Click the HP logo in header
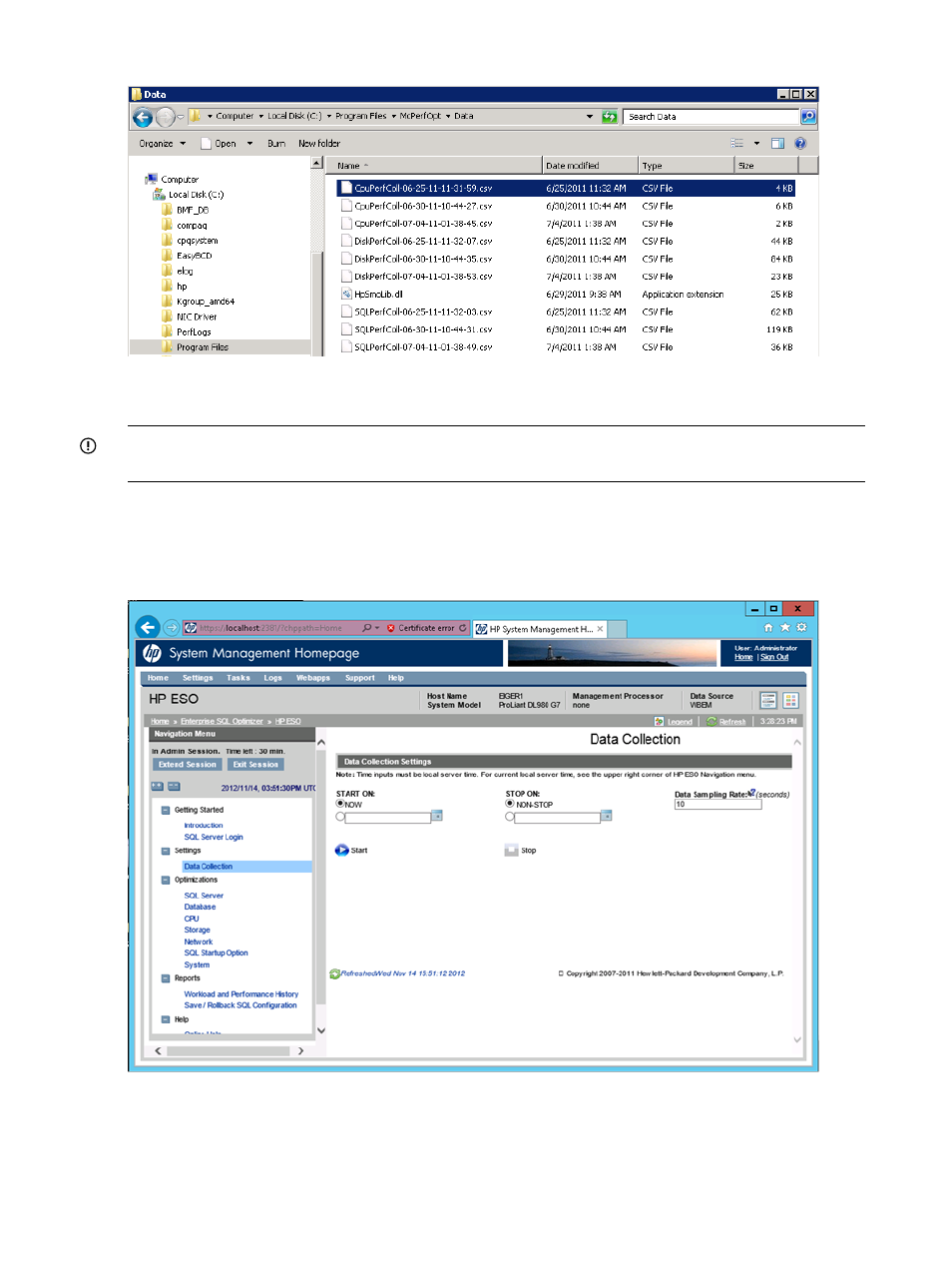The width and height of the screenshot is (952, 1268). tap(152, 653)
